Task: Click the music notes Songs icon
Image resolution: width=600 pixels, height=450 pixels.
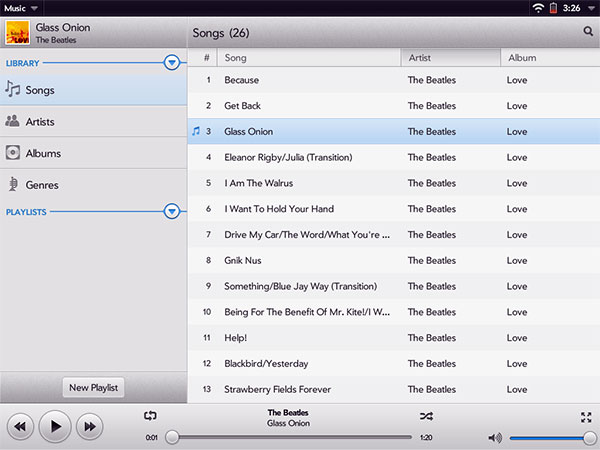Action: tap(12, 89)
